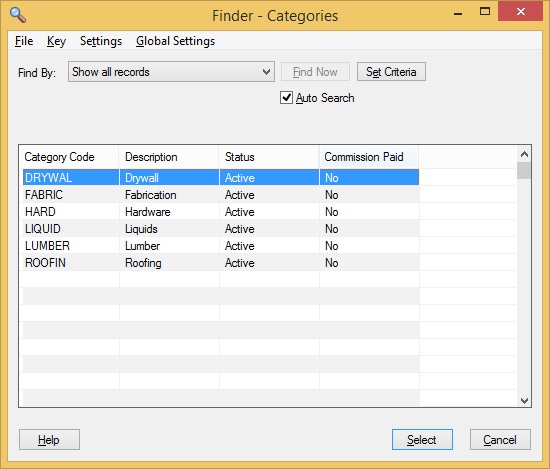Viewport: 550px width, 469px height.
Task: Open the Settings menu
Action: (x=101, y=41)
